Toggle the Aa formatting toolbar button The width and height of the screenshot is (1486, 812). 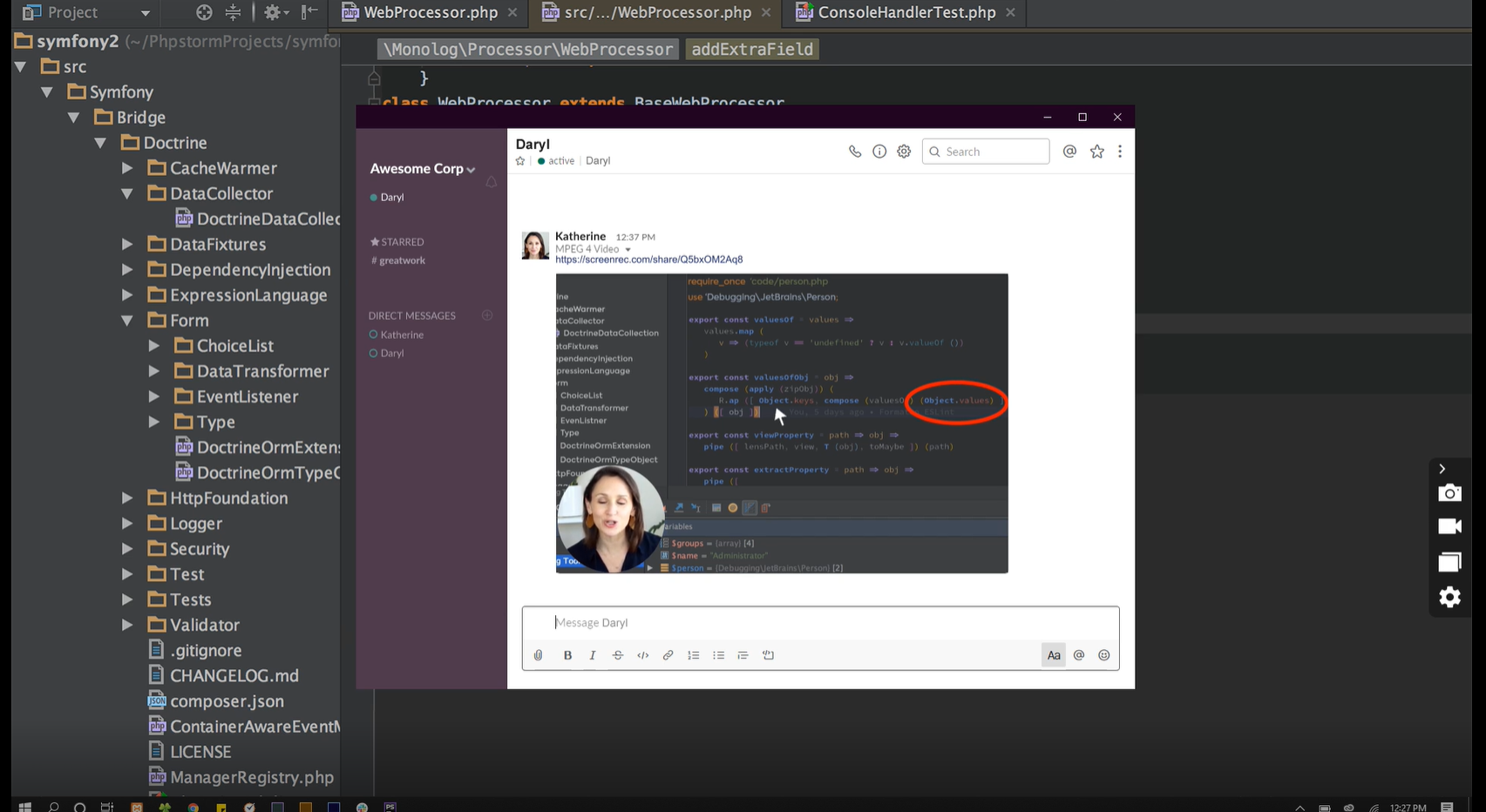point(1053,655)
